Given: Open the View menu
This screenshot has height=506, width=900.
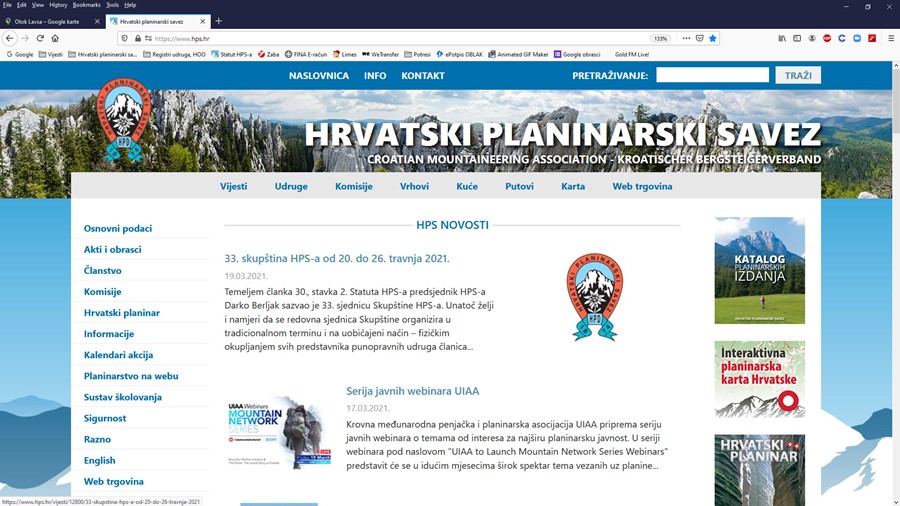Looking at the screenshot, I should pyautogui.click(x=37, y=5).
